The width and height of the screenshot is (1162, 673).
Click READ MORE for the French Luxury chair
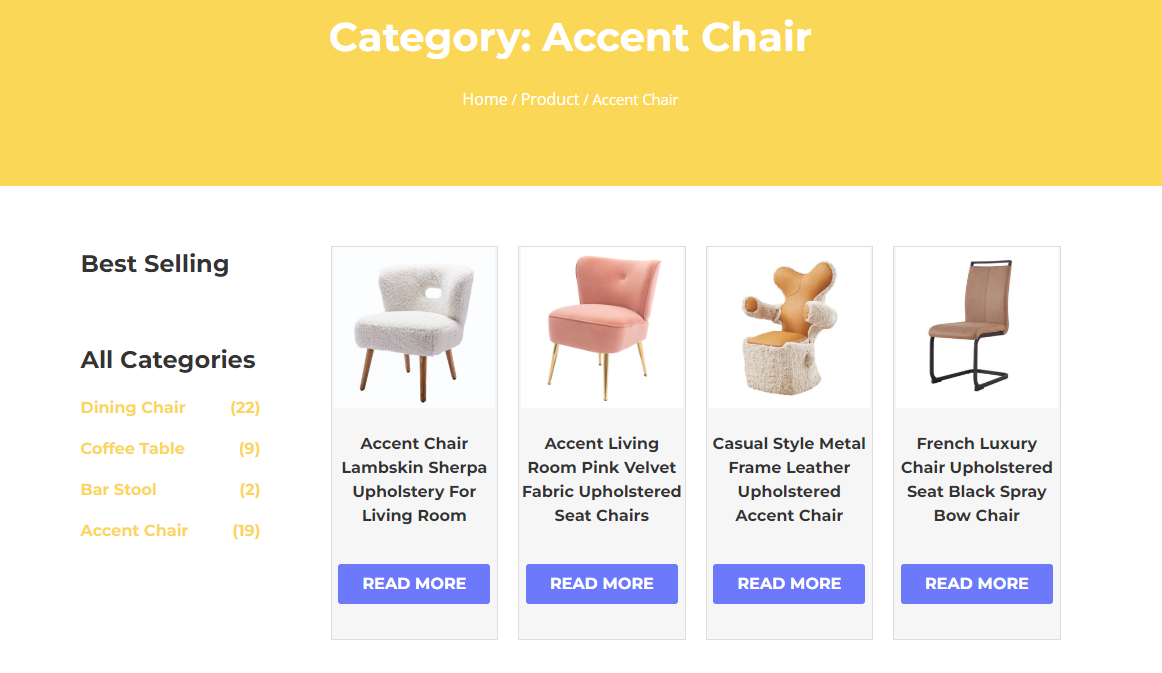point(976,584)
